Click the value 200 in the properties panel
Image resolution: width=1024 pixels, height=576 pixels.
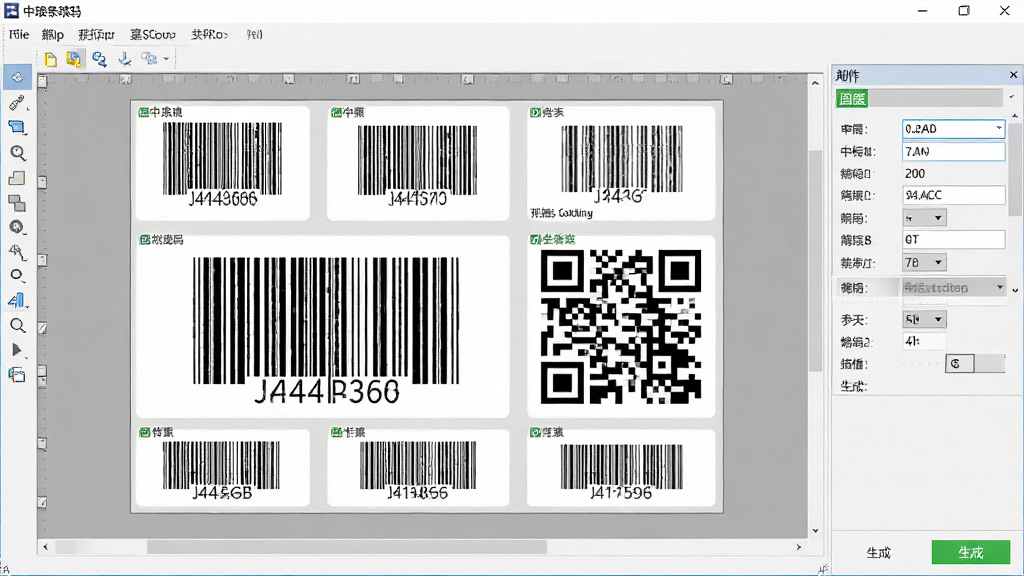click(915, 174)
